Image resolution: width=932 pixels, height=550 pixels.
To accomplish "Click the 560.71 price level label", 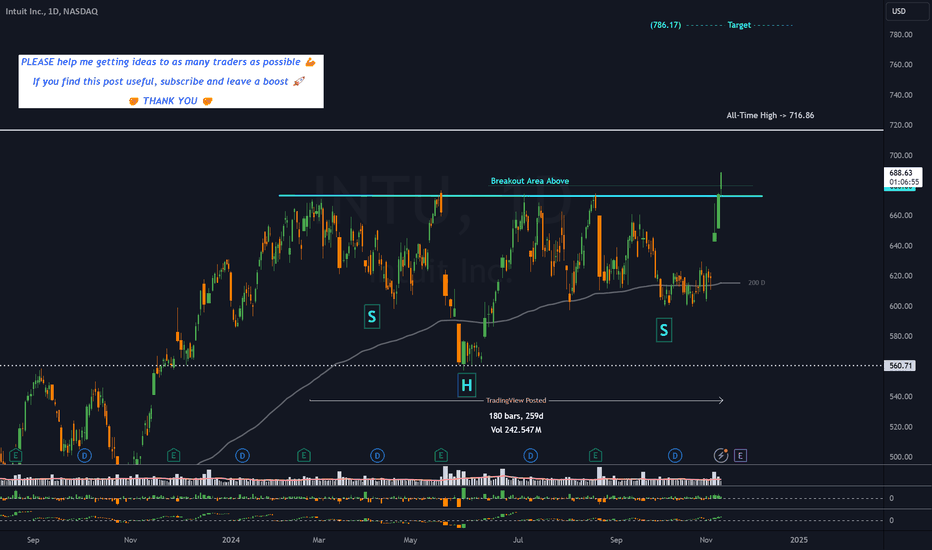I will pyautogui.click(x=900, y=366).
